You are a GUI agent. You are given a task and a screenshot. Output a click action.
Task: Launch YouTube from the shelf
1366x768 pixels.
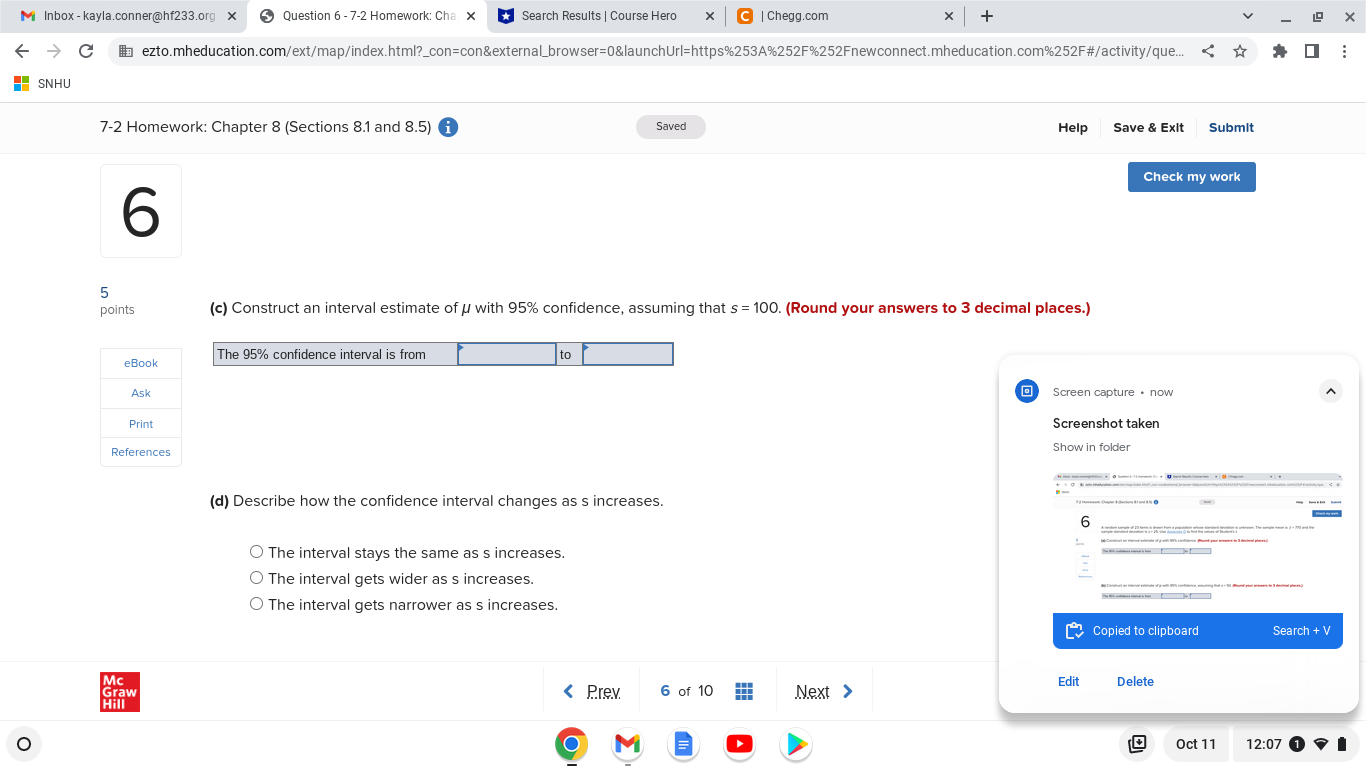(x=739, y=744)
